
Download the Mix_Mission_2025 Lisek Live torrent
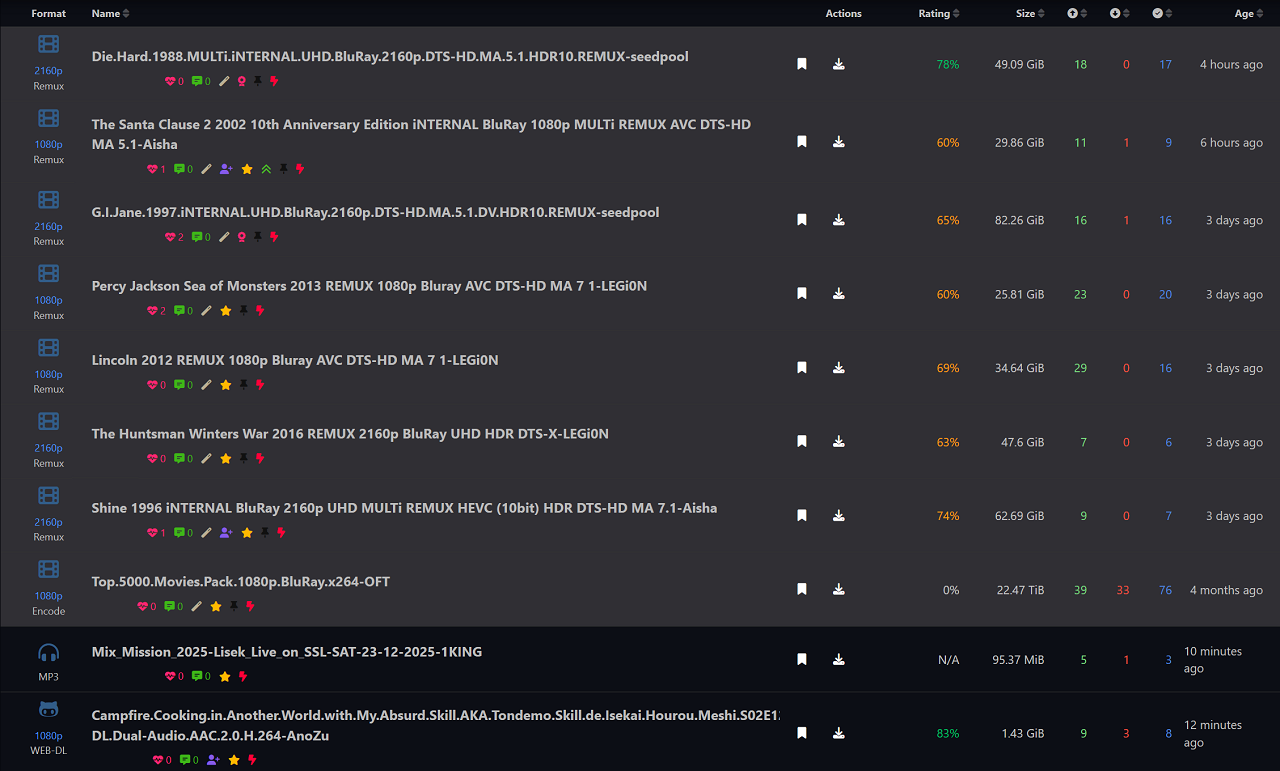(838, 660)
